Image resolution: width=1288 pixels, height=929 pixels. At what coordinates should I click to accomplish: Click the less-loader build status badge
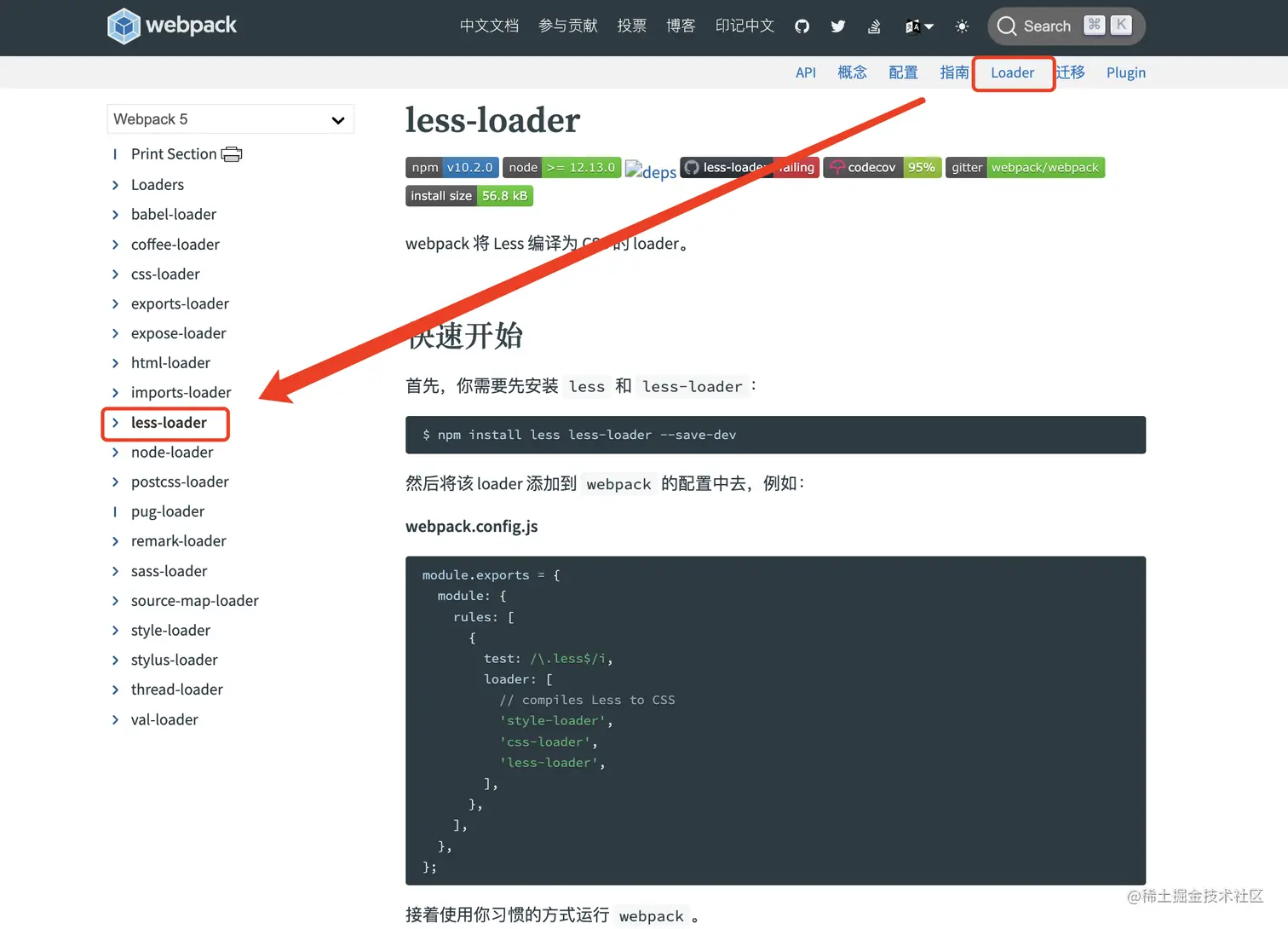750,167
